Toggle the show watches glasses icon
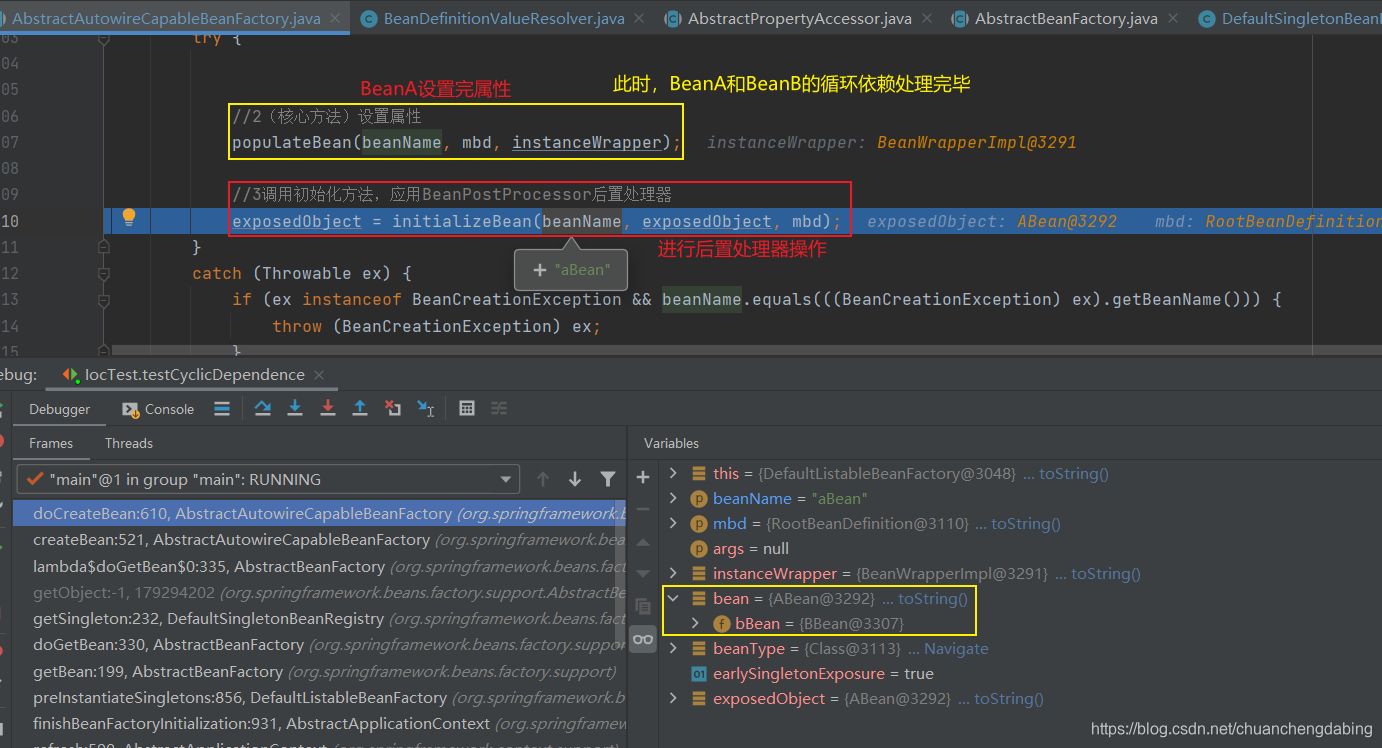 (643, 638)
